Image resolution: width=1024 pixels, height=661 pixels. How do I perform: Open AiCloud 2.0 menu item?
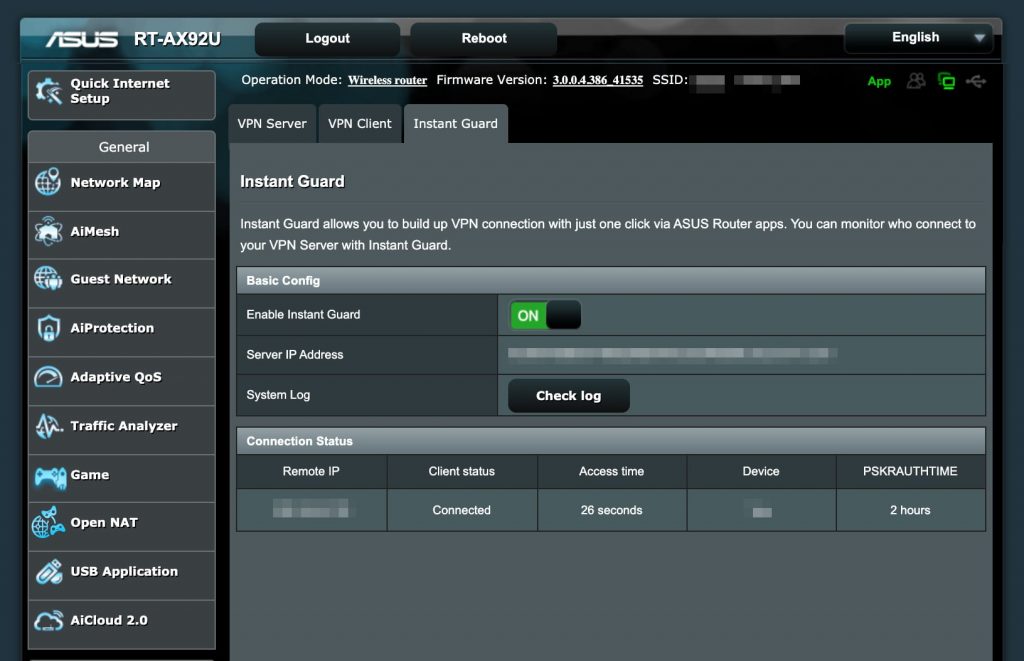tap(121, 625)
